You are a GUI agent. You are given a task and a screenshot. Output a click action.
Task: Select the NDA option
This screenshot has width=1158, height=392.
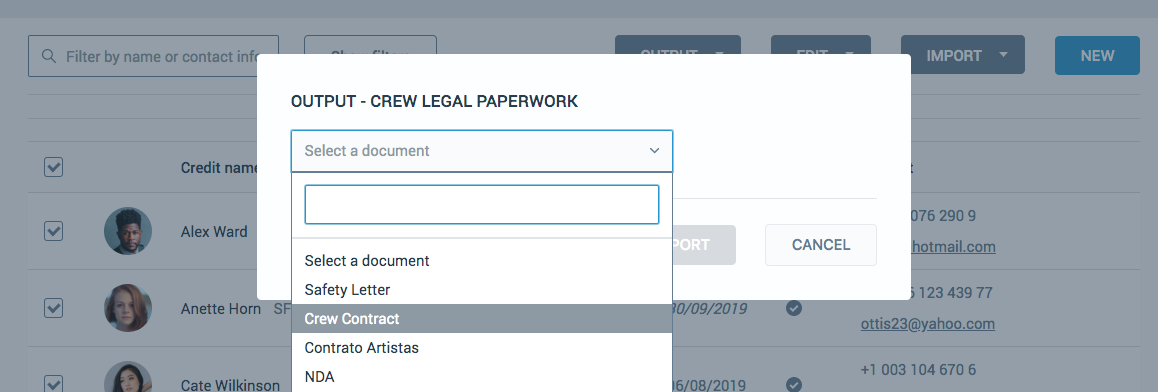click(x=482, y=376)
